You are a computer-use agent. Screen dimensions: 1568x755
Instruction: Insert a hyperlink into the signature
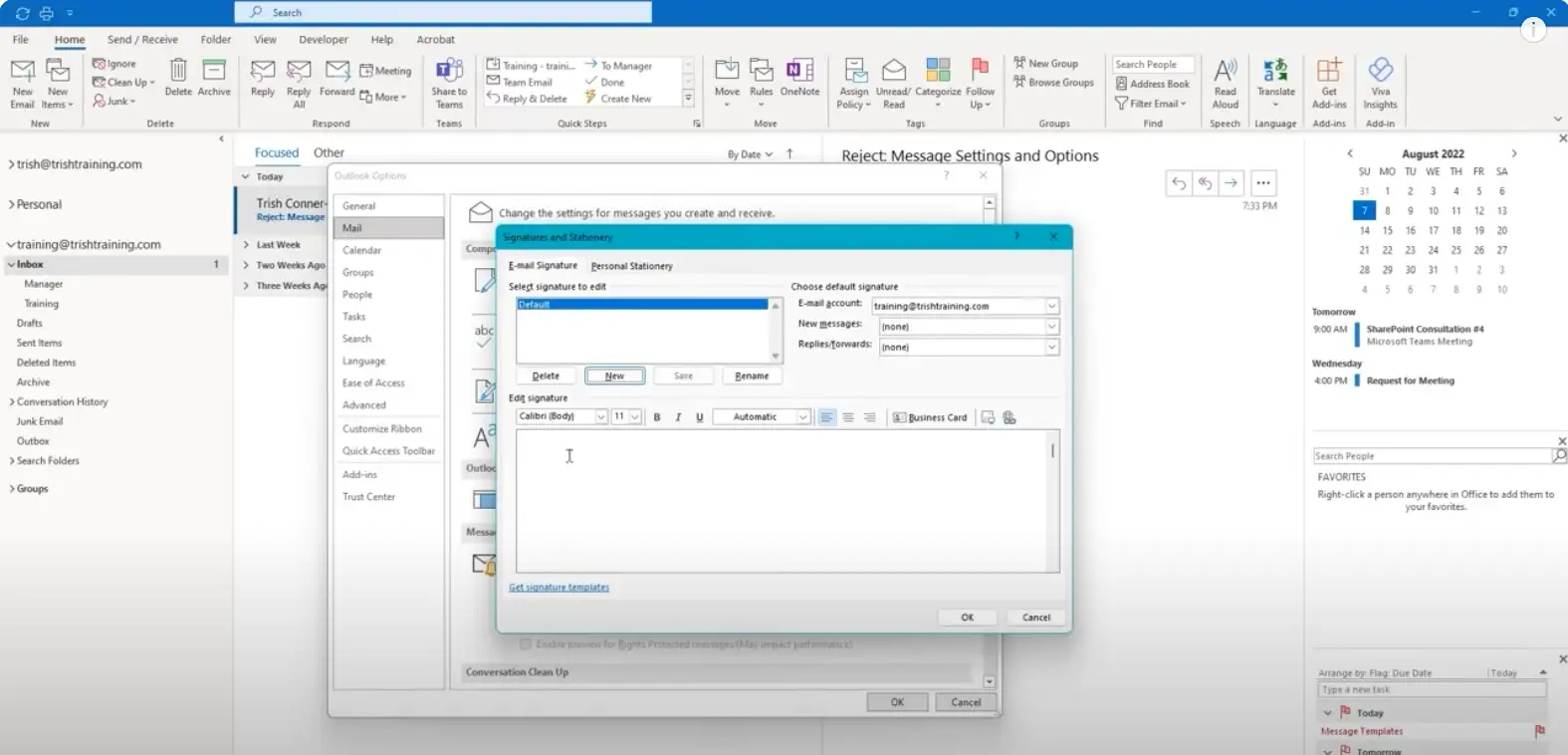pyautogui.click(x=1009, y=417)
